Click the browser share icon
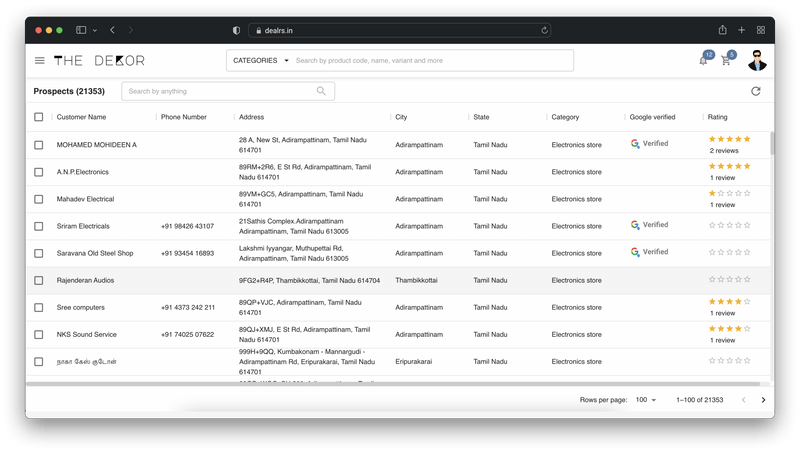 pyautogui.click(x=722, y=30)
